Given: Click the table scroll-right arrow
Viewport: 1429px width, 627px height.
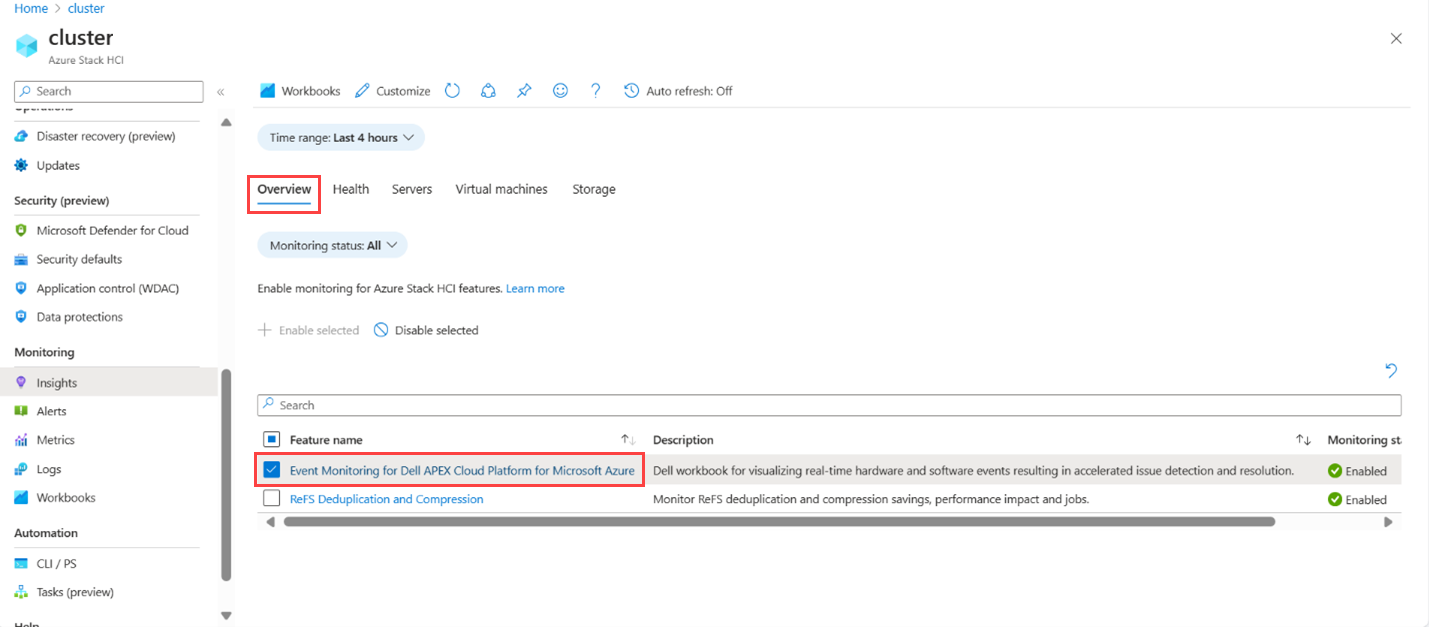Looking at the screenshot, I should pyautogui.click(x=1388, y=521).
